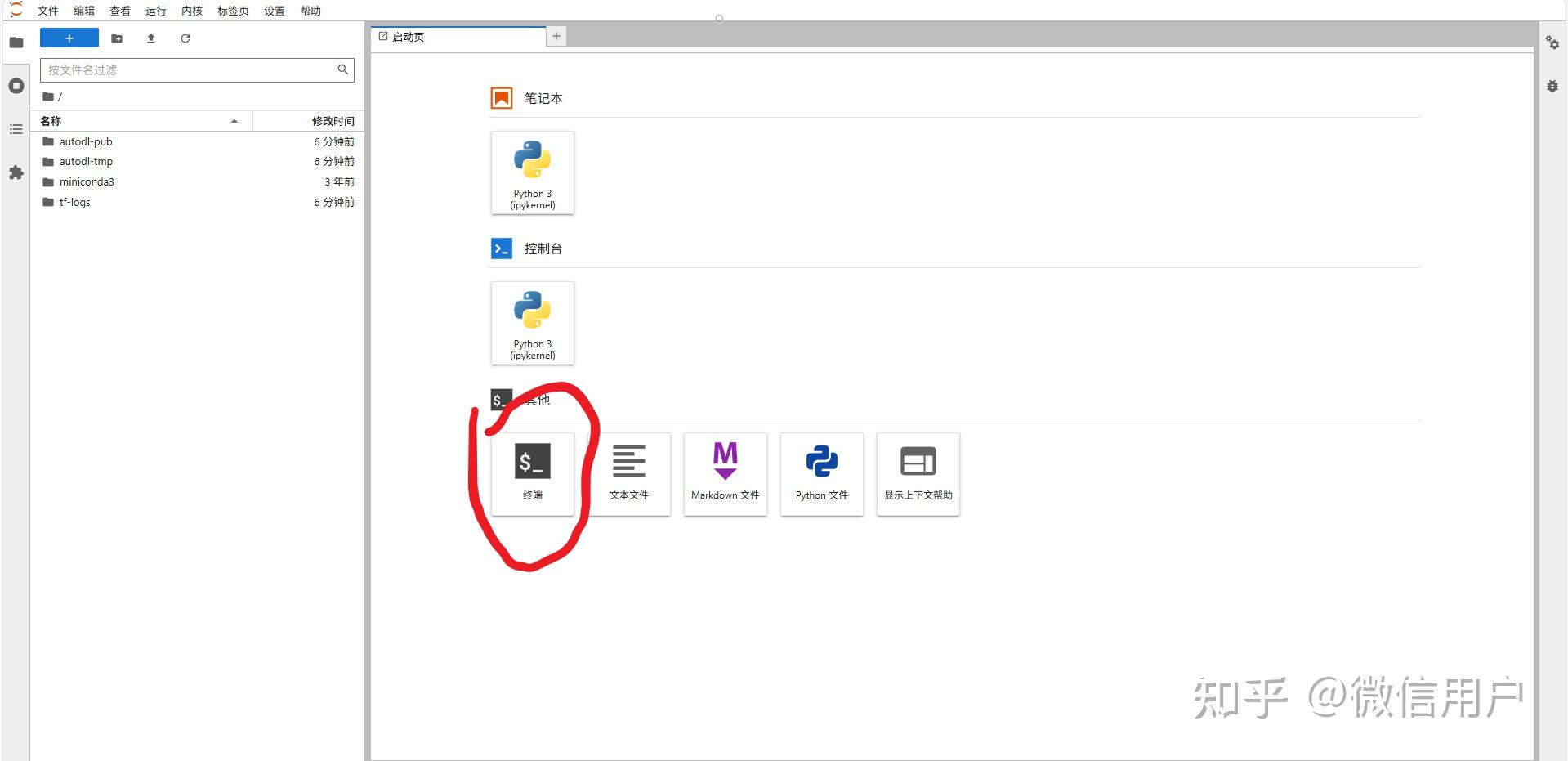Launch Python 3 console under 控制台
The height and width of the screenshot is (761, 1568).
[533, 324]
